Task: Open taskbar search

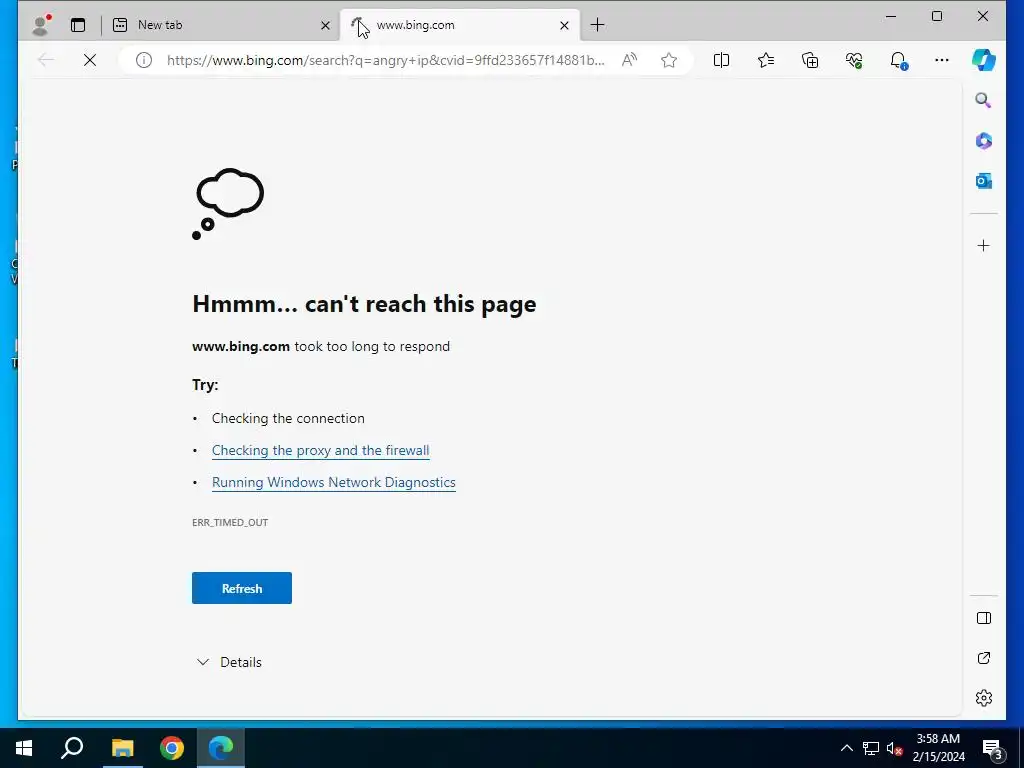Action: 72,748
